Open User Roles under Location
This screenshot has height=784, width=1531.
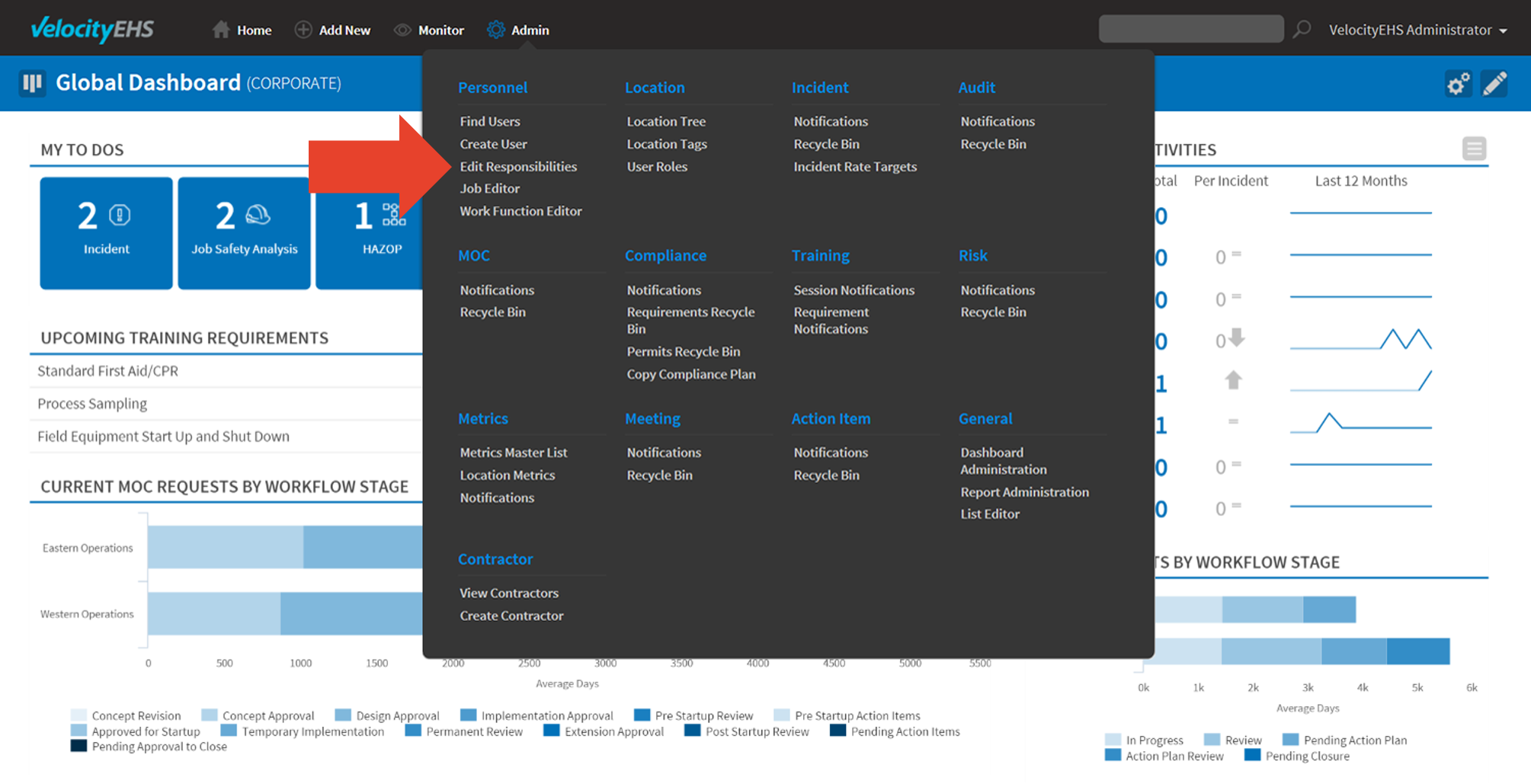[x=657, y=166]
